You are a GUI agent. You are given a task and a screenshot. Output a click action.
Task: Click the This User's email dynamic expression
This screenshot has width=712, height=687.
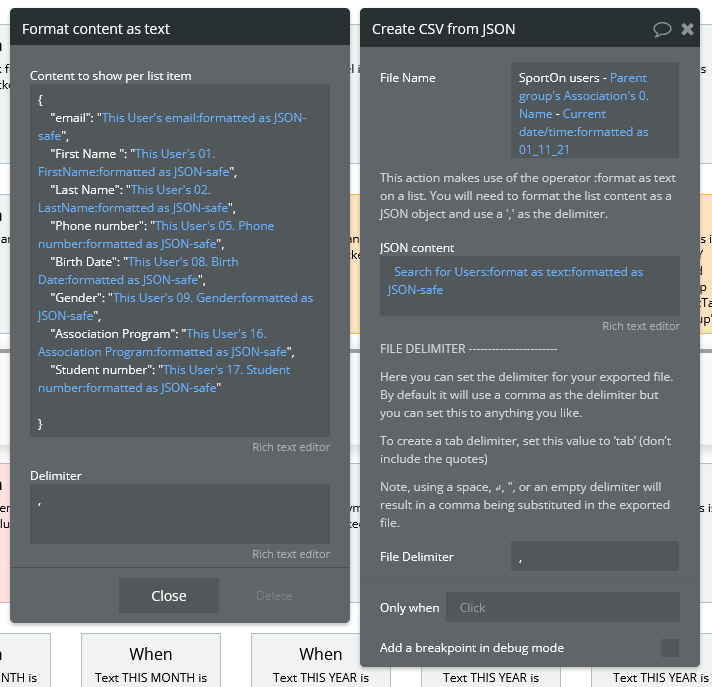(x=202, y=118)
